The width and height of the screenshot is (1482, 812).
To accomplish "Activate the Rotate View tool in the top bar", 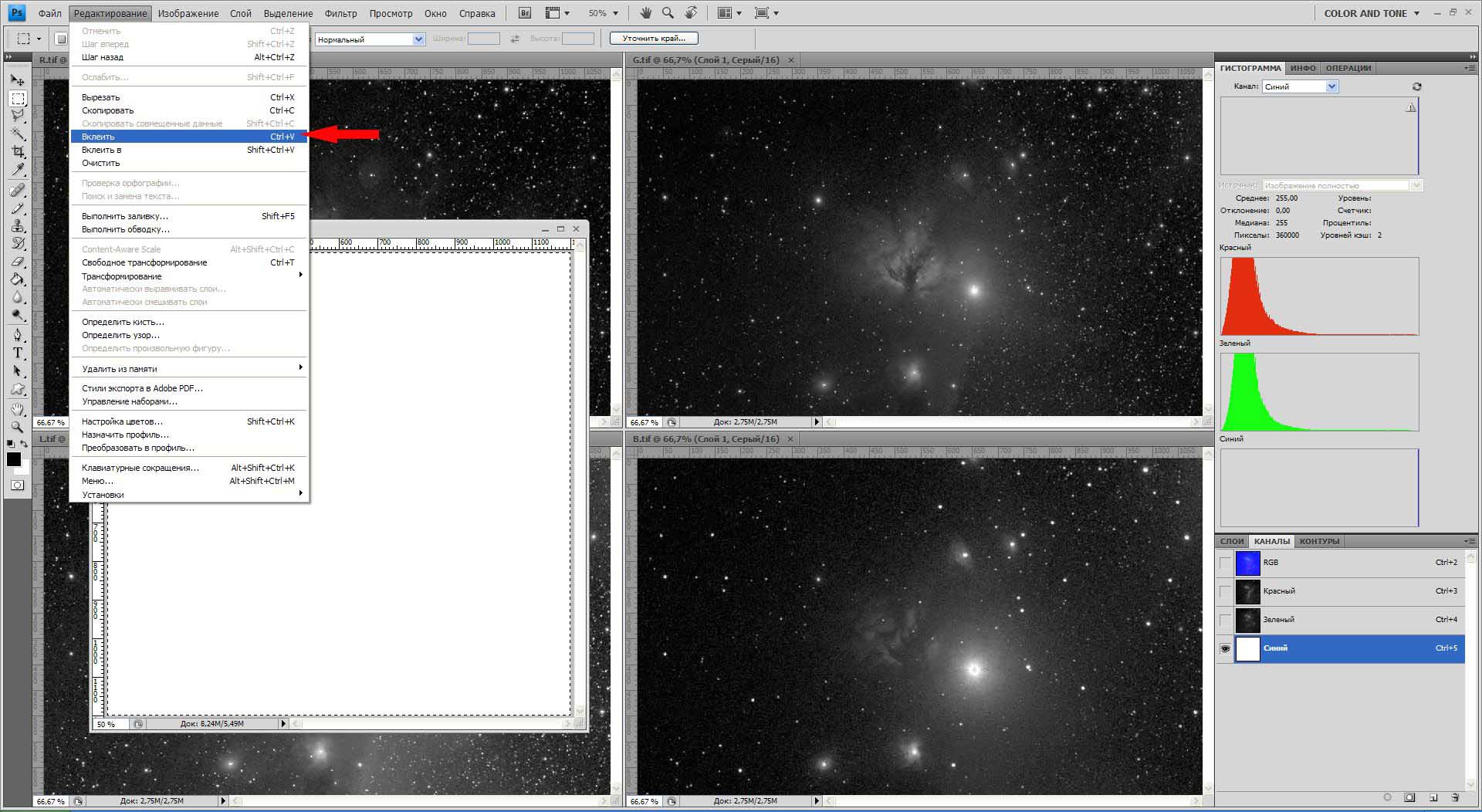I will coord(691,13).
